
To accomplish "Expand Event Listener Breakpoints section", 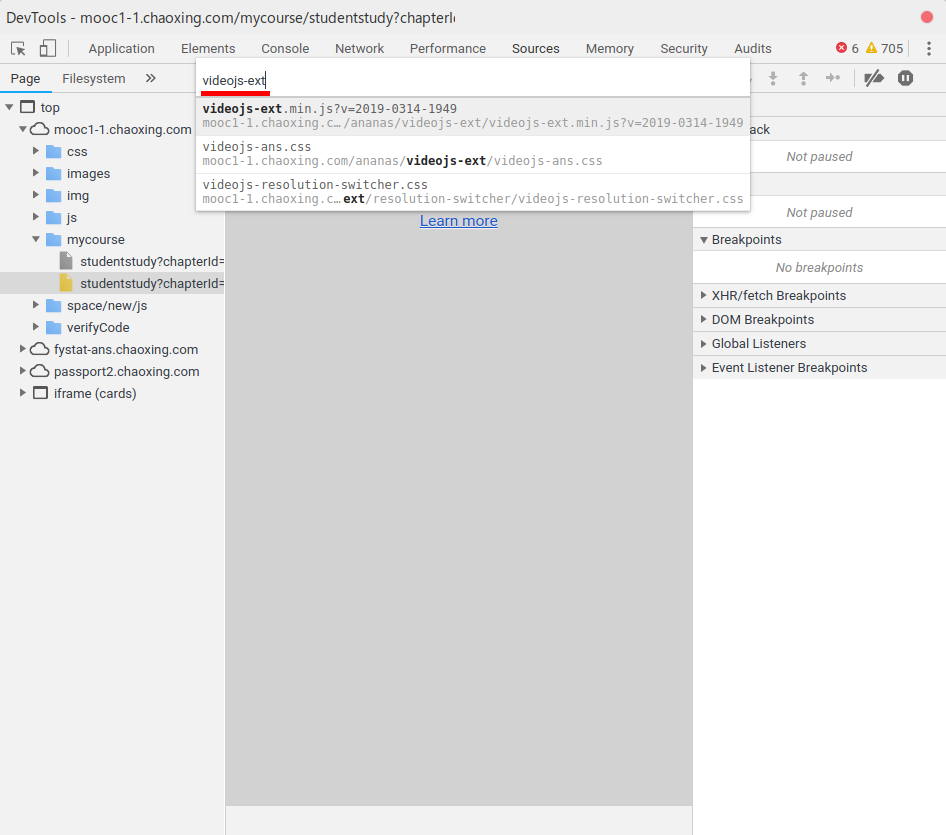I will [x=703, y=367].
